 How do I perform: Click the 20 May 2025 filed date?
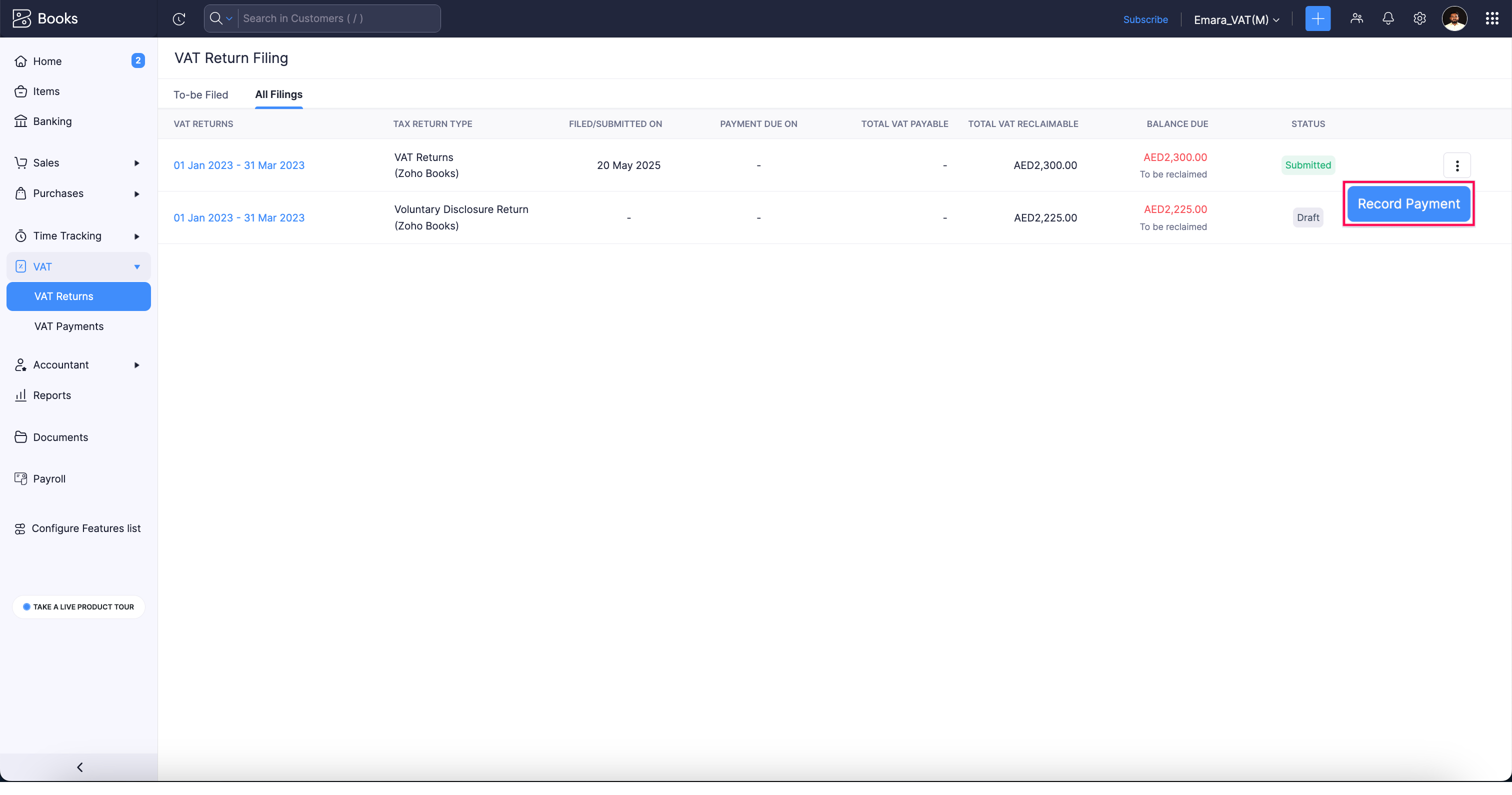tap(628, 165)
